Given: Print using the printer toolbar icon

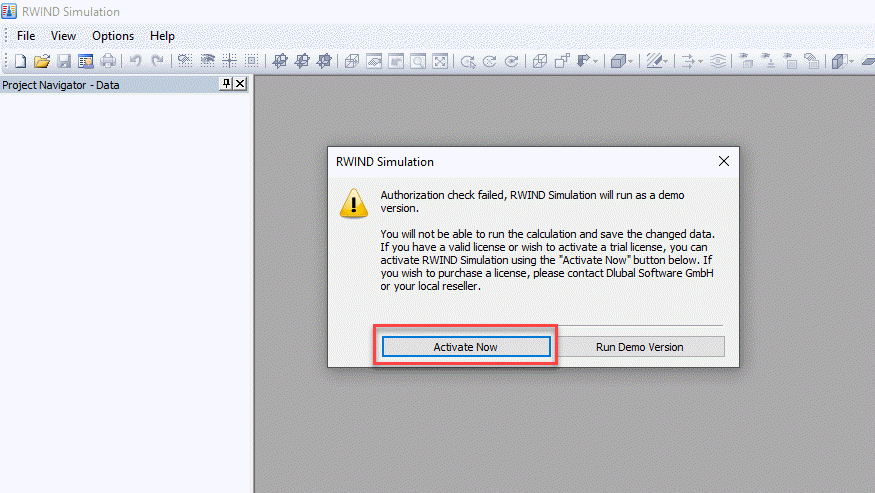Looking at the screenshot, I should click(108, 61).
